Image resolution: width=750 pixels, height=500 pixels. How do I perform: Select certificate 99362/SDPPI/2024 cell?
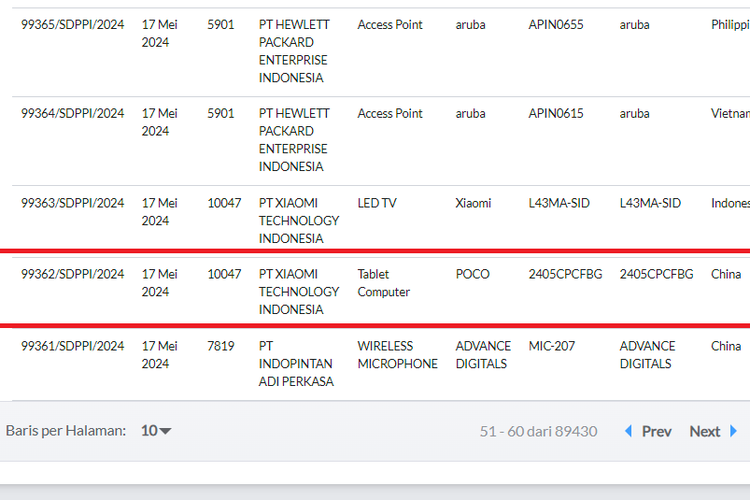(x=73, y=274)
